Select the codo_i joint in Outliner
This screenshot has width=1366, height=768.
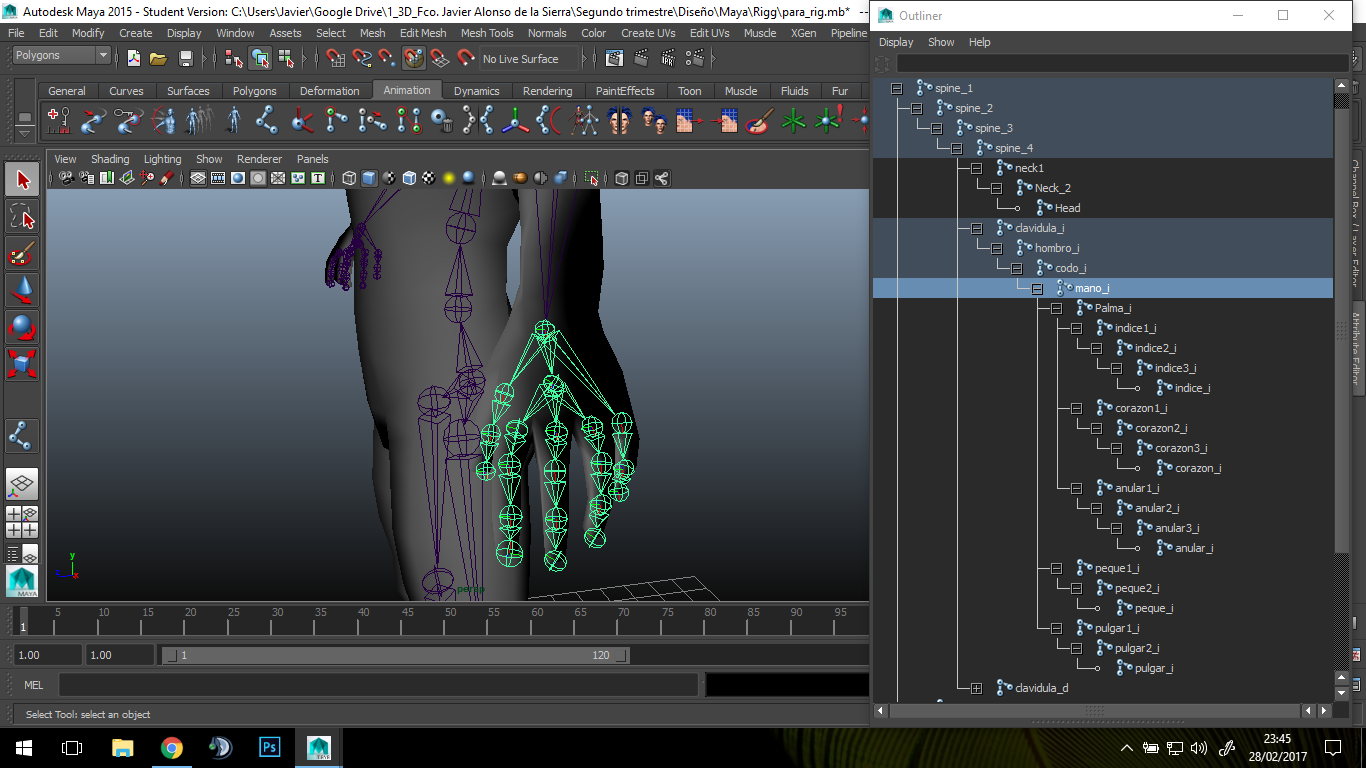point(1069,268)
